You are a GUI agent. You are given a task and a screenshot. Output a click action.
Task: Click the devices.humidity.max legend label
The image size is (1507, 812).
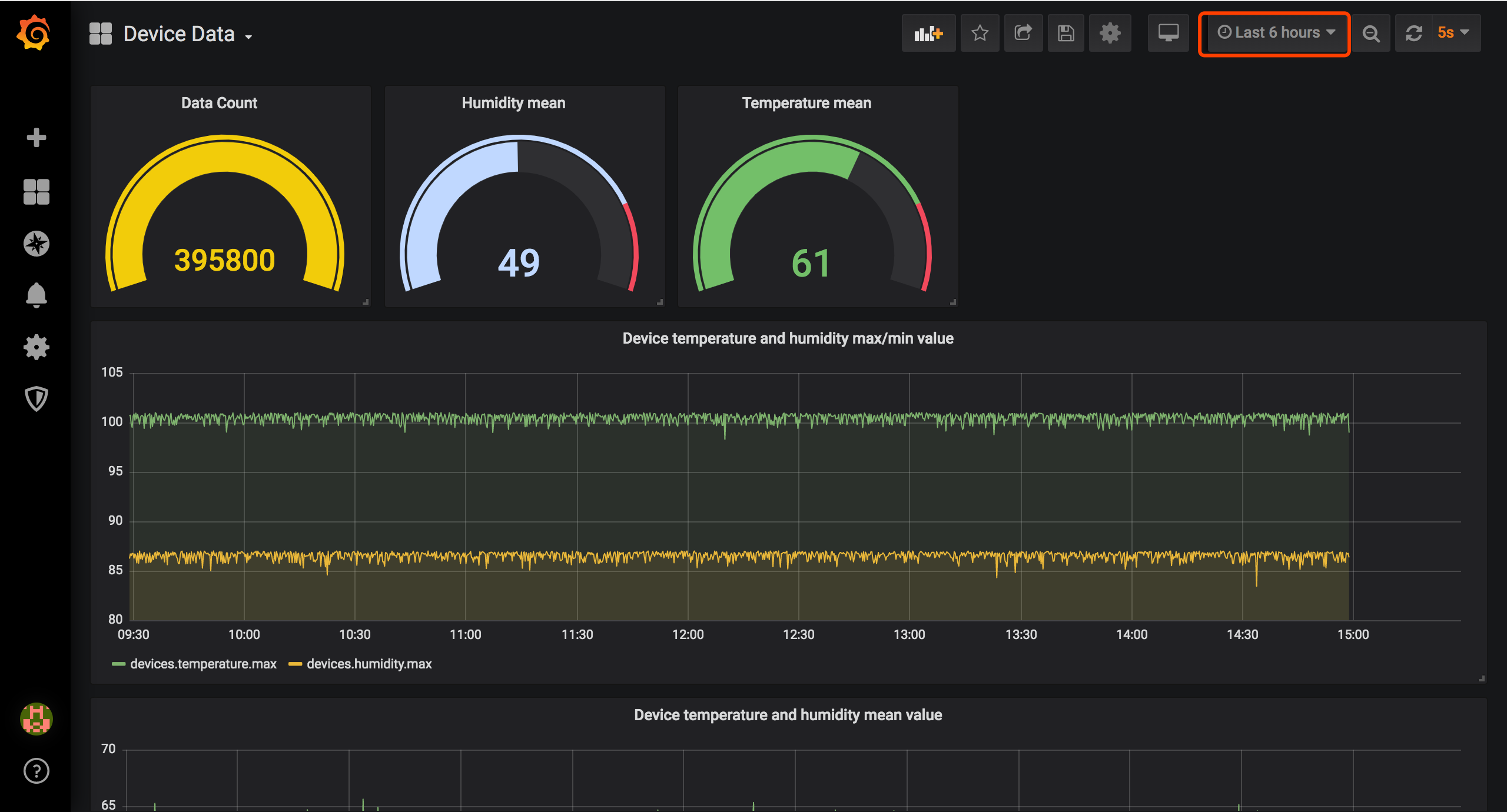pos(369,664)
